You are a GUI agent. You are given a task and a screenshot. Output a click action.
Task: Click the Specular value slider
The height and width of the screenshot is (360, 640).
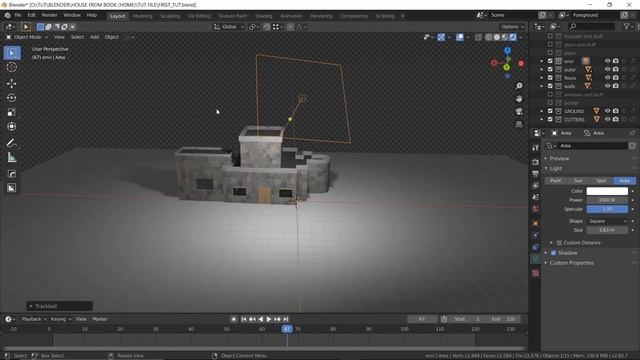[607, 209]
